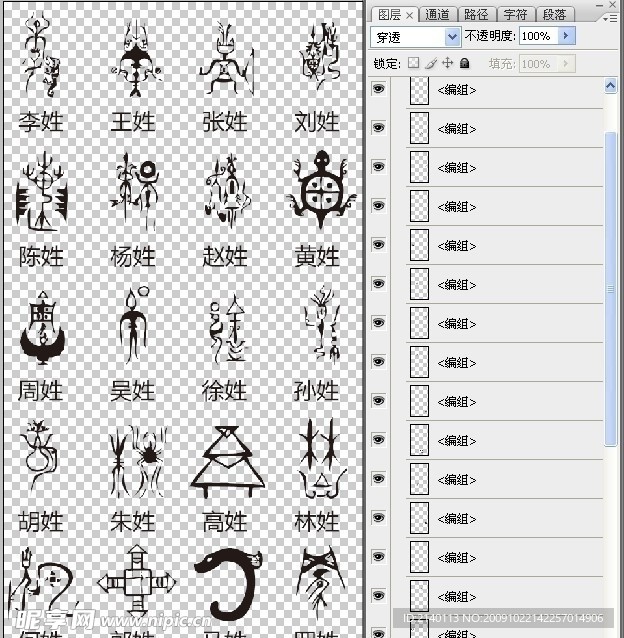This screenshot has width=624, height=638.
Task: Click the totem graphic above 赵姓
Action: click(x=228, y=190)
